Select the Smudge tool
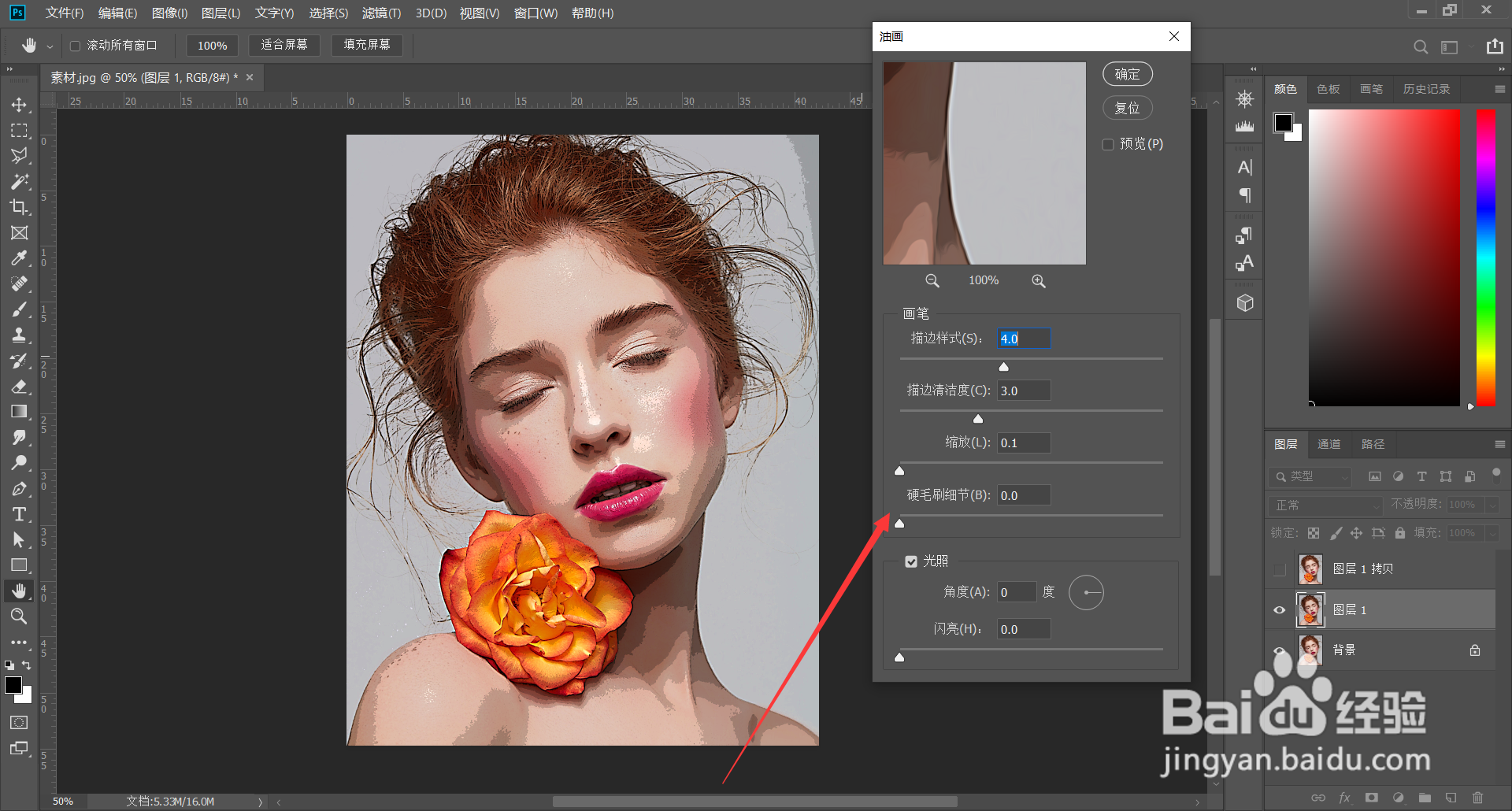 click(19, 437)
